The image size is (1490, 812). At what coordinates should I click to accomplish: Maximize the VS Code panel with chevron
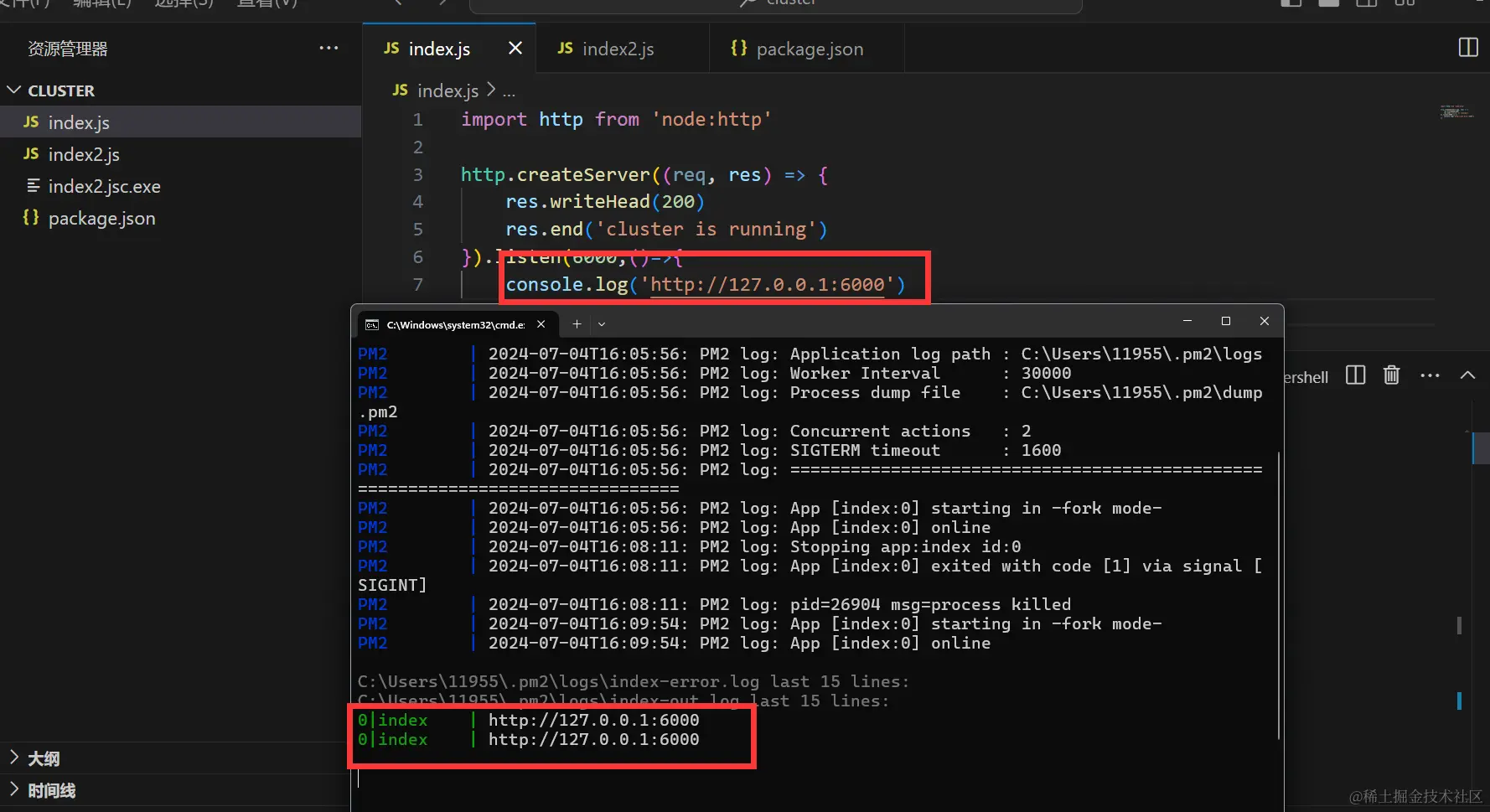coord(1467,375)
